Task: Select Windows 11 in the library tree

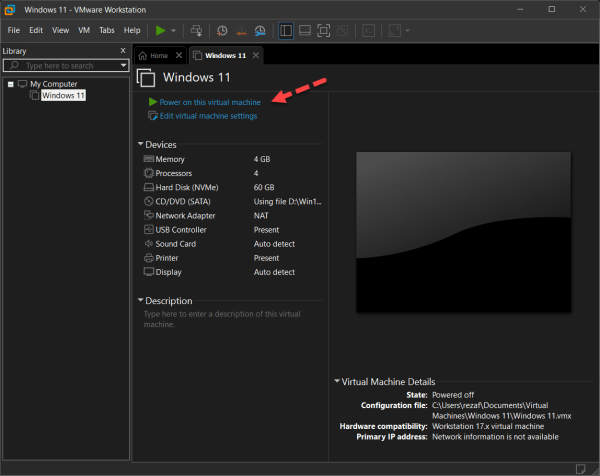Action: click(x=63, y=96)
